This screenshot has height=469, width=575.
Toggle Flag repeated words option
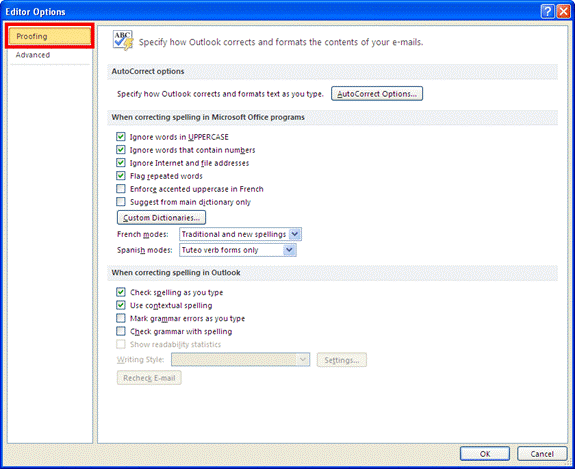(121, 176)
